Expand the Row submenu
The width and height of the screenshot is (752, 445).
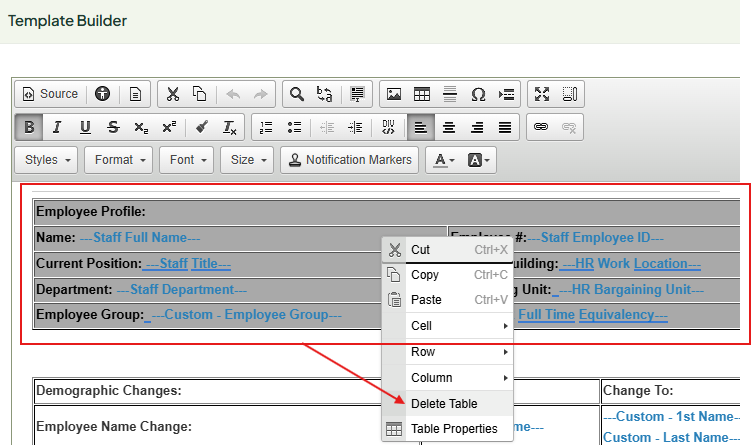(x=447, y=351)
